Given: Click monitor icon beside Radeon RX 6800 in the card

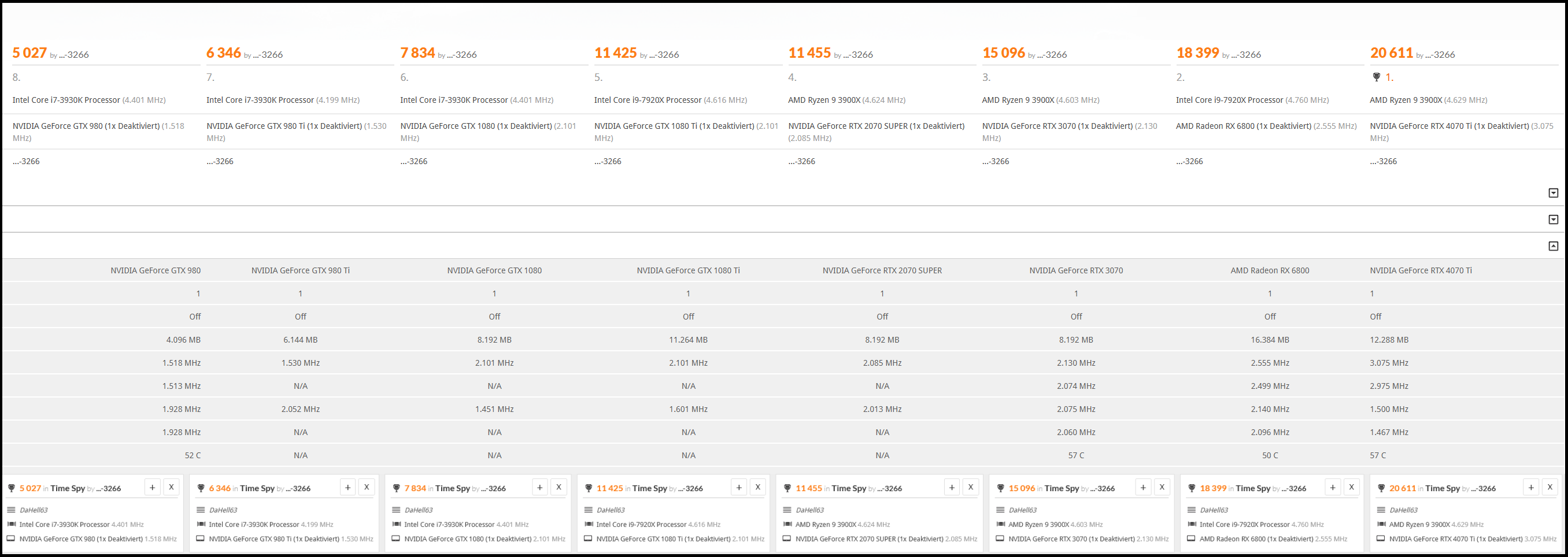Looking at the screenshot, I should [1192, 539].
